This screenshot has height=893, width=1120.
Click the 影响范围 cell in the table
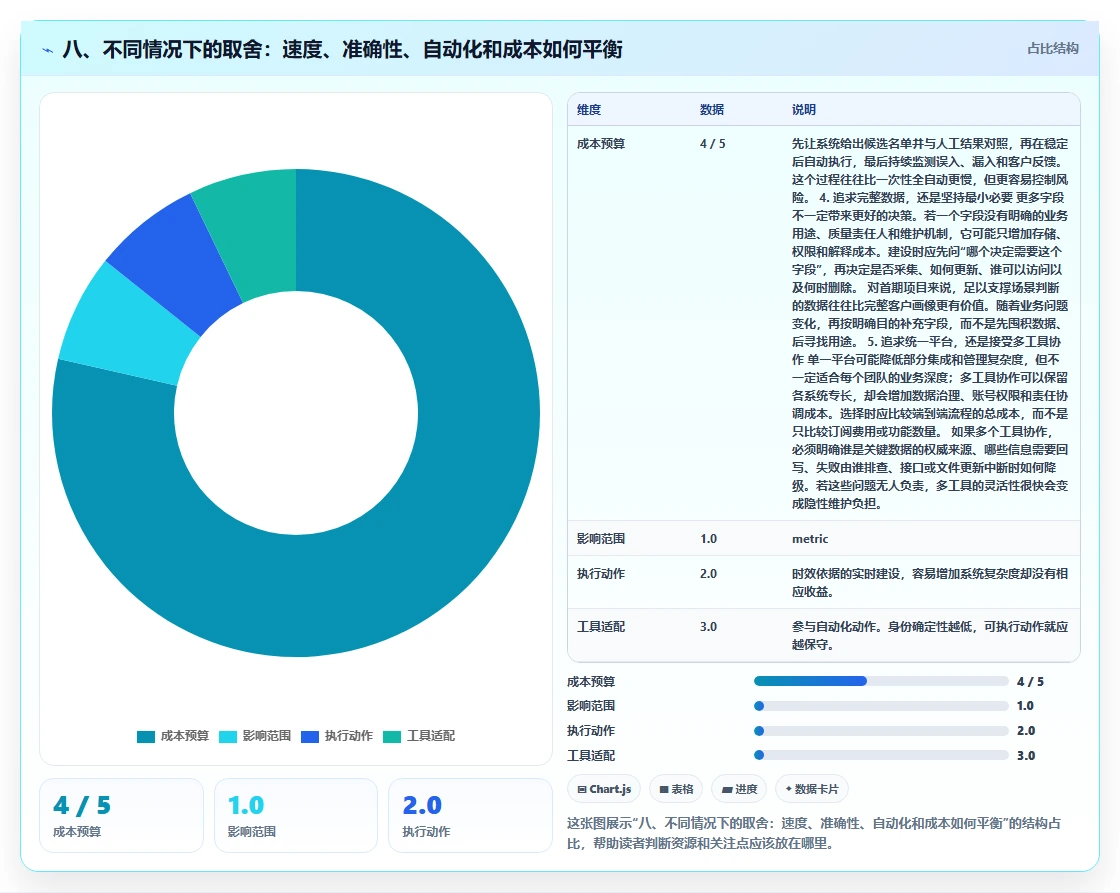601,539
